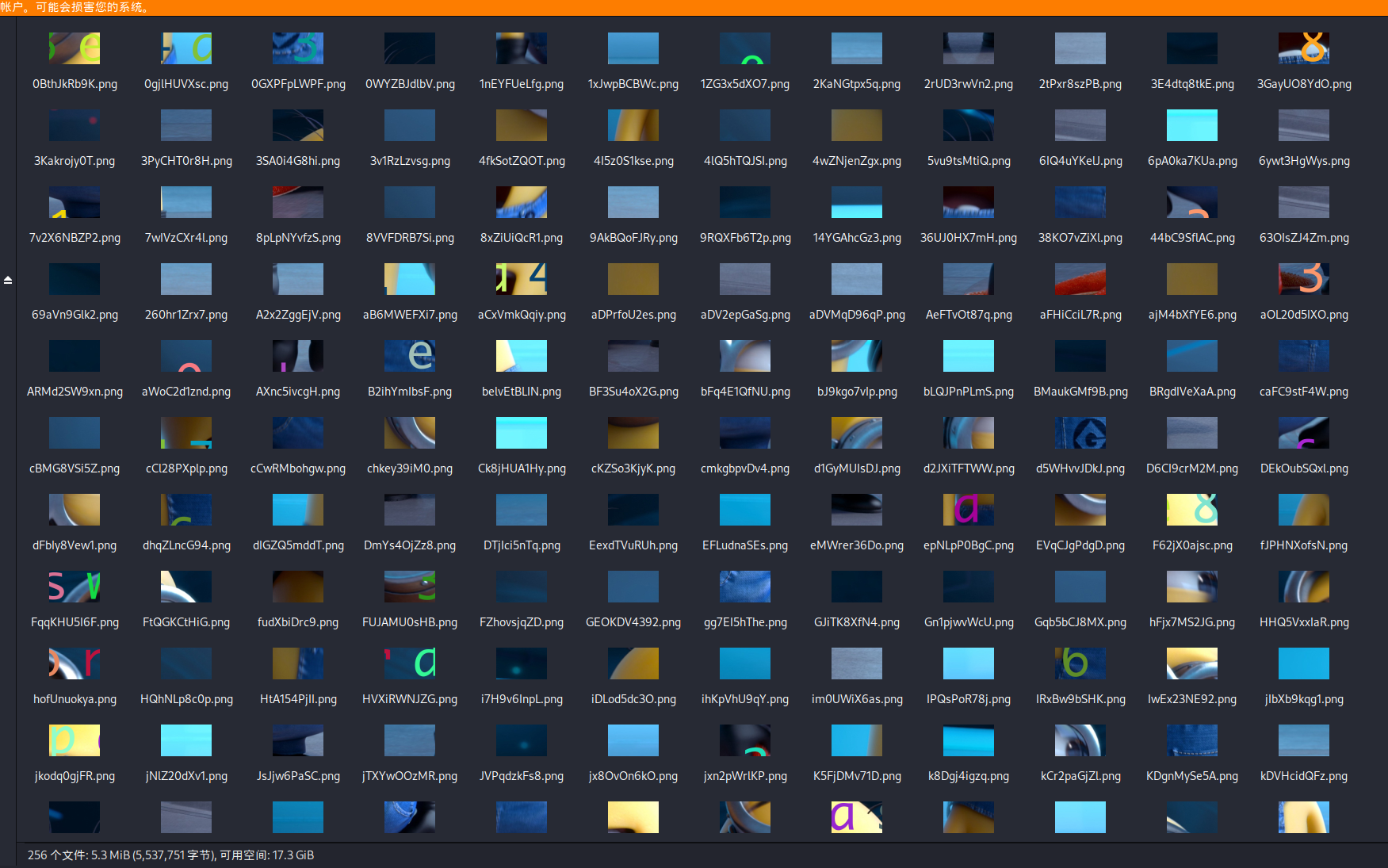
Task: Open the F62jX0ajsc.png image
Action: [x=1192, y=510]
